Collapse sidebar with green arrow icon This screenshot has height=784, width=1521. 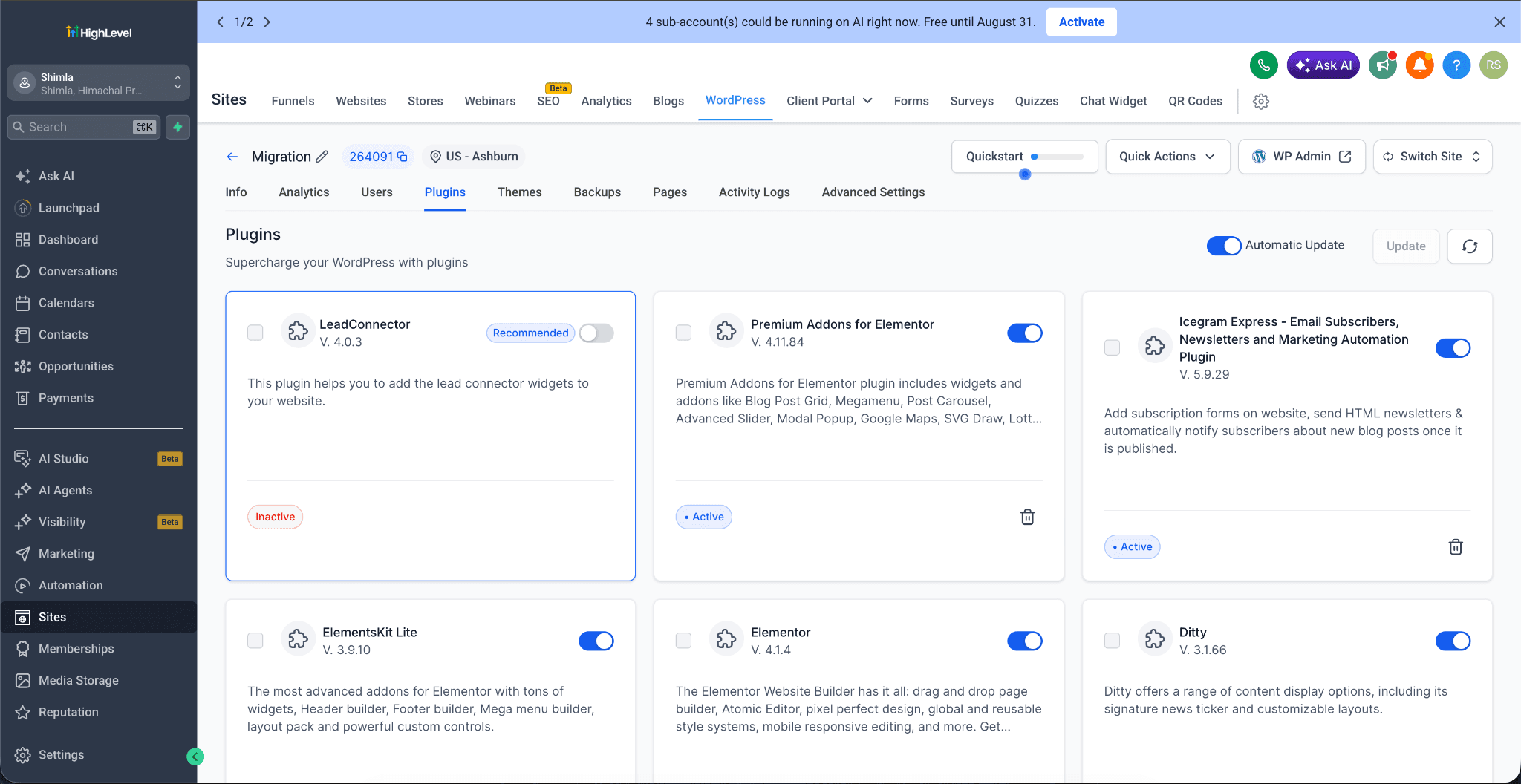point(195,757)
